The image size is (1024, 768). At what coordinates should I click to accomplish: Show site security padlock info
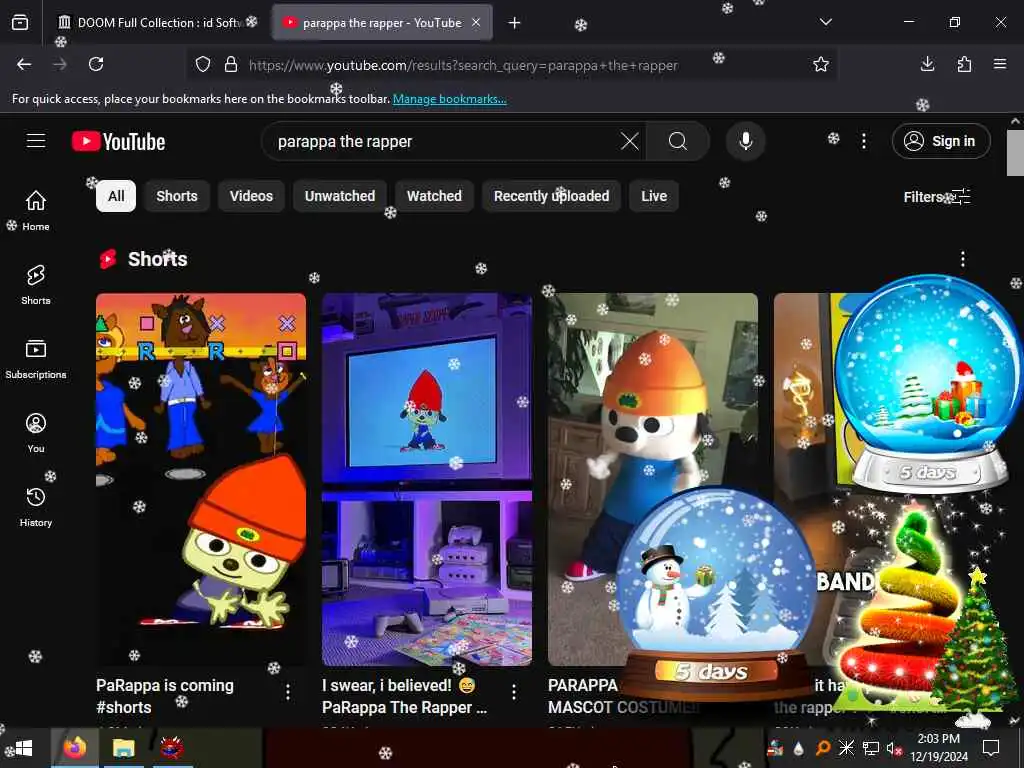(x=231, y=64)
